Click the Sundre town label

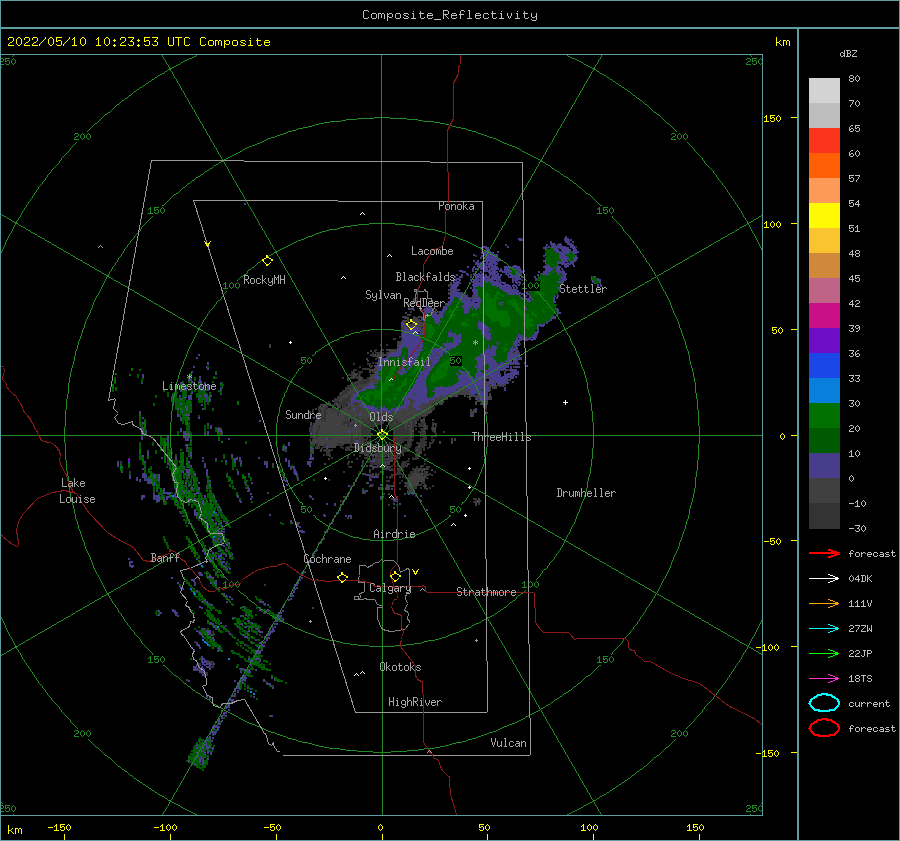click(303, 414)
